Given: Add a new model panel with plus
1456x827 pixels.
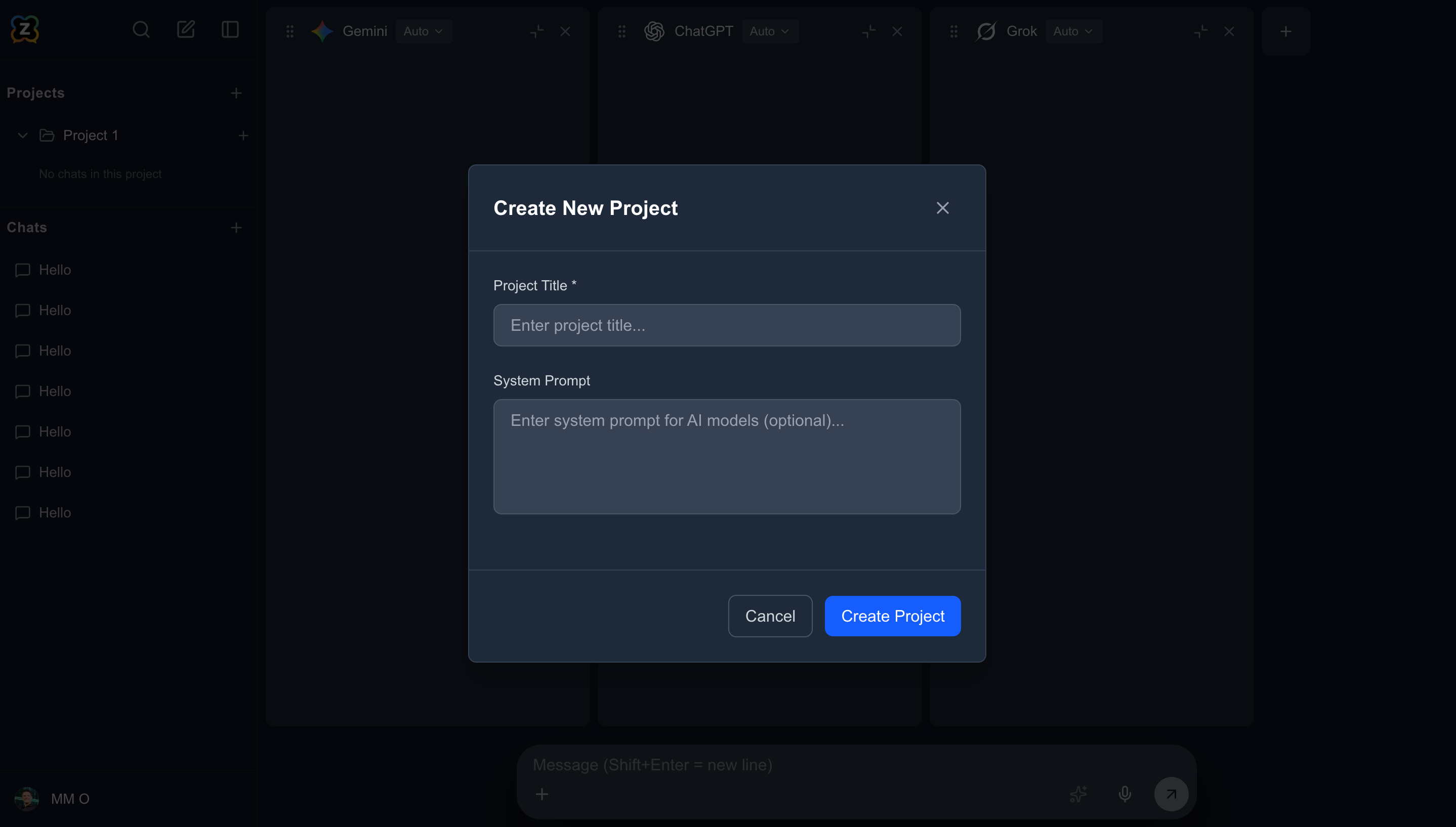Looking at the screenshot, I should click(1285, 31).
